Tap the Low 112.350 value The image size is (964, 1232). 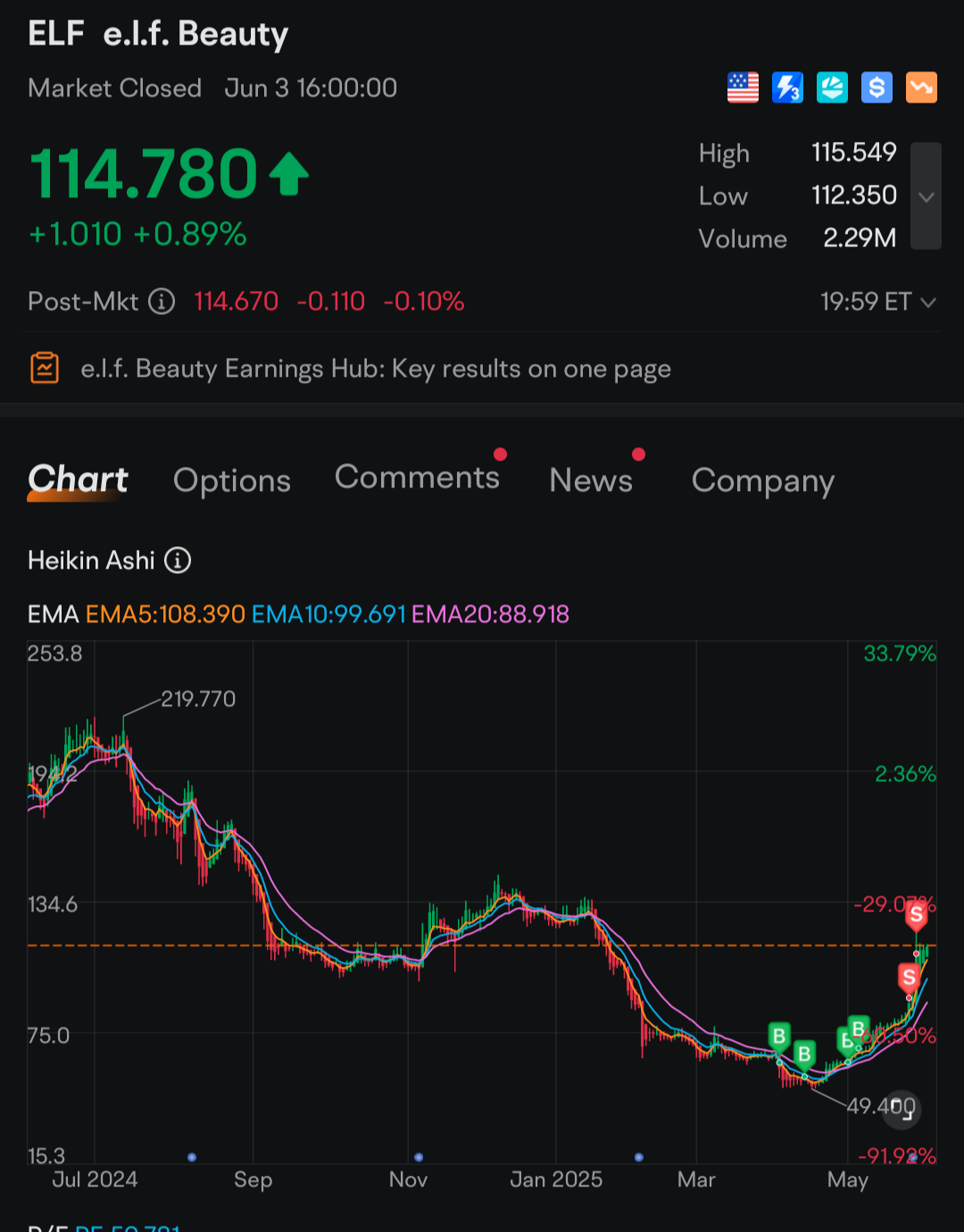[x=854, y=195]
